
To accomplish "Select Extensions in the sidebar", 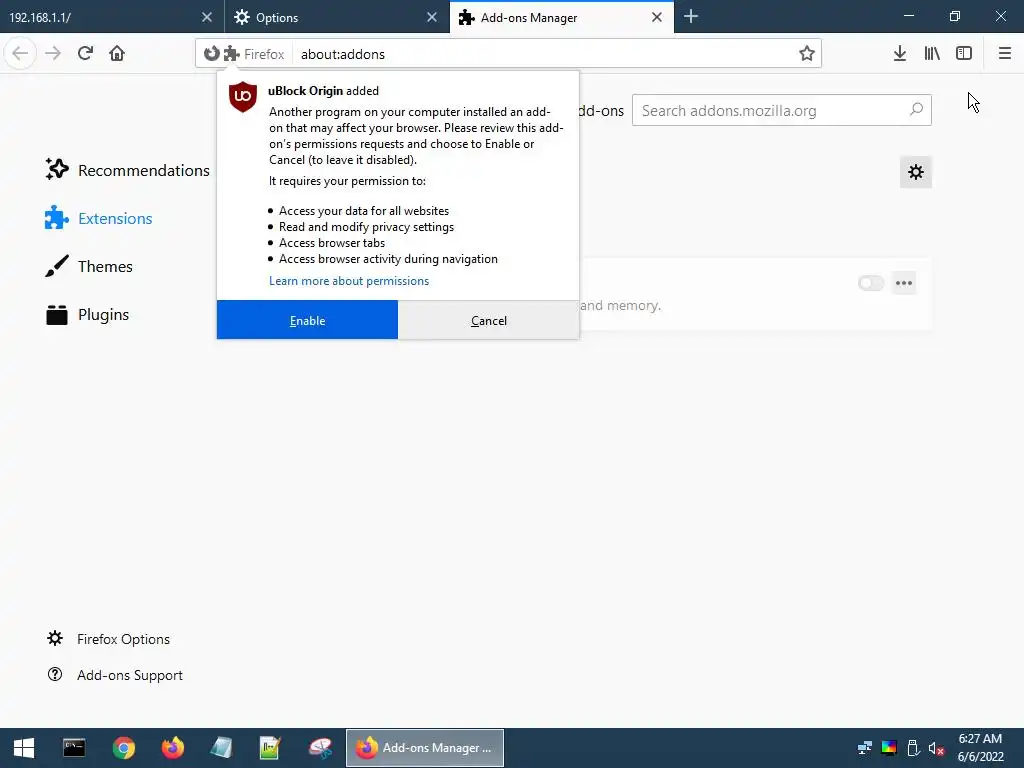I will pos(99,218).
